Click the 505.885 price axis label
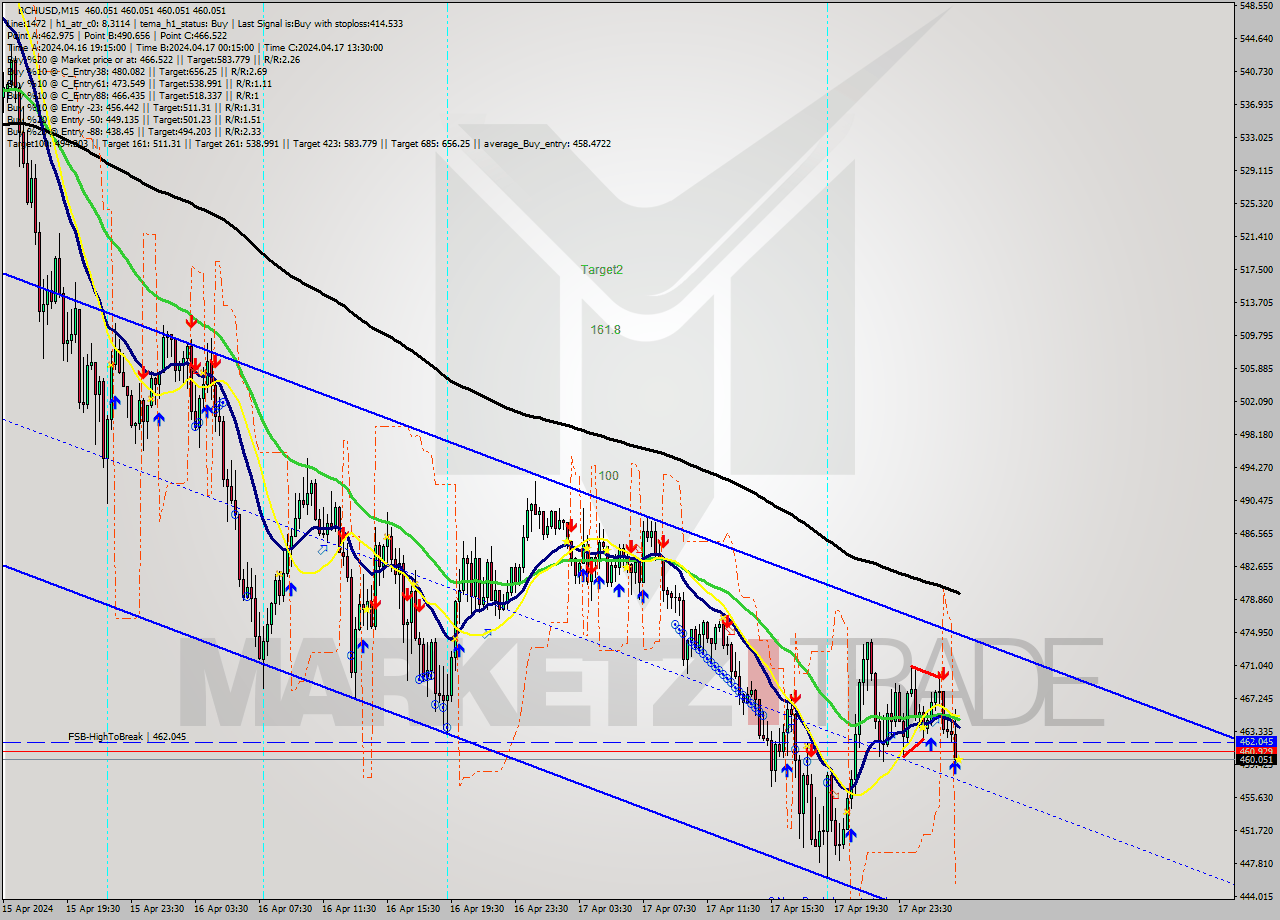1280x920 pixels. 1256,369
